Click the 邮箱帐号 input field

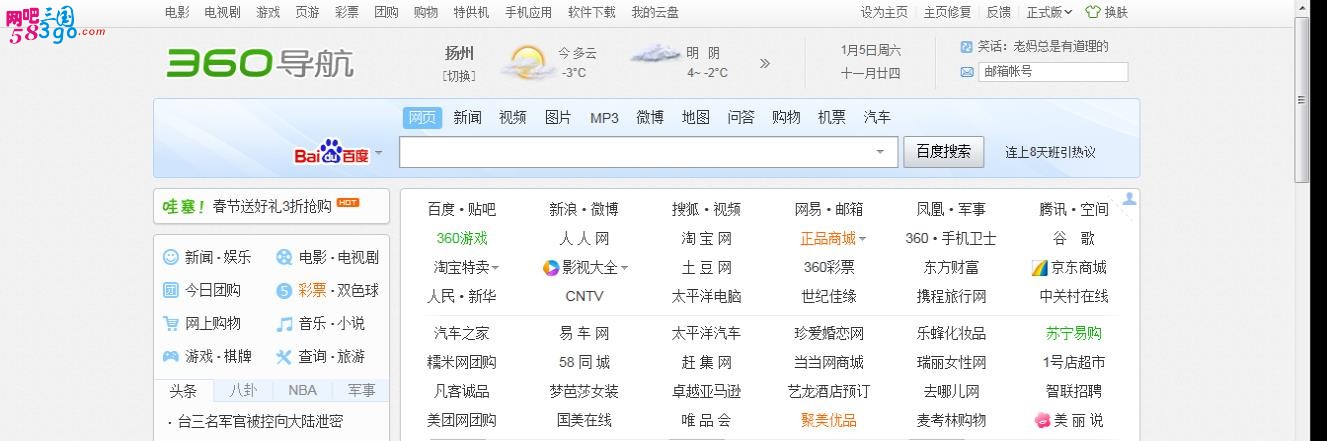tap(1053, 72)
